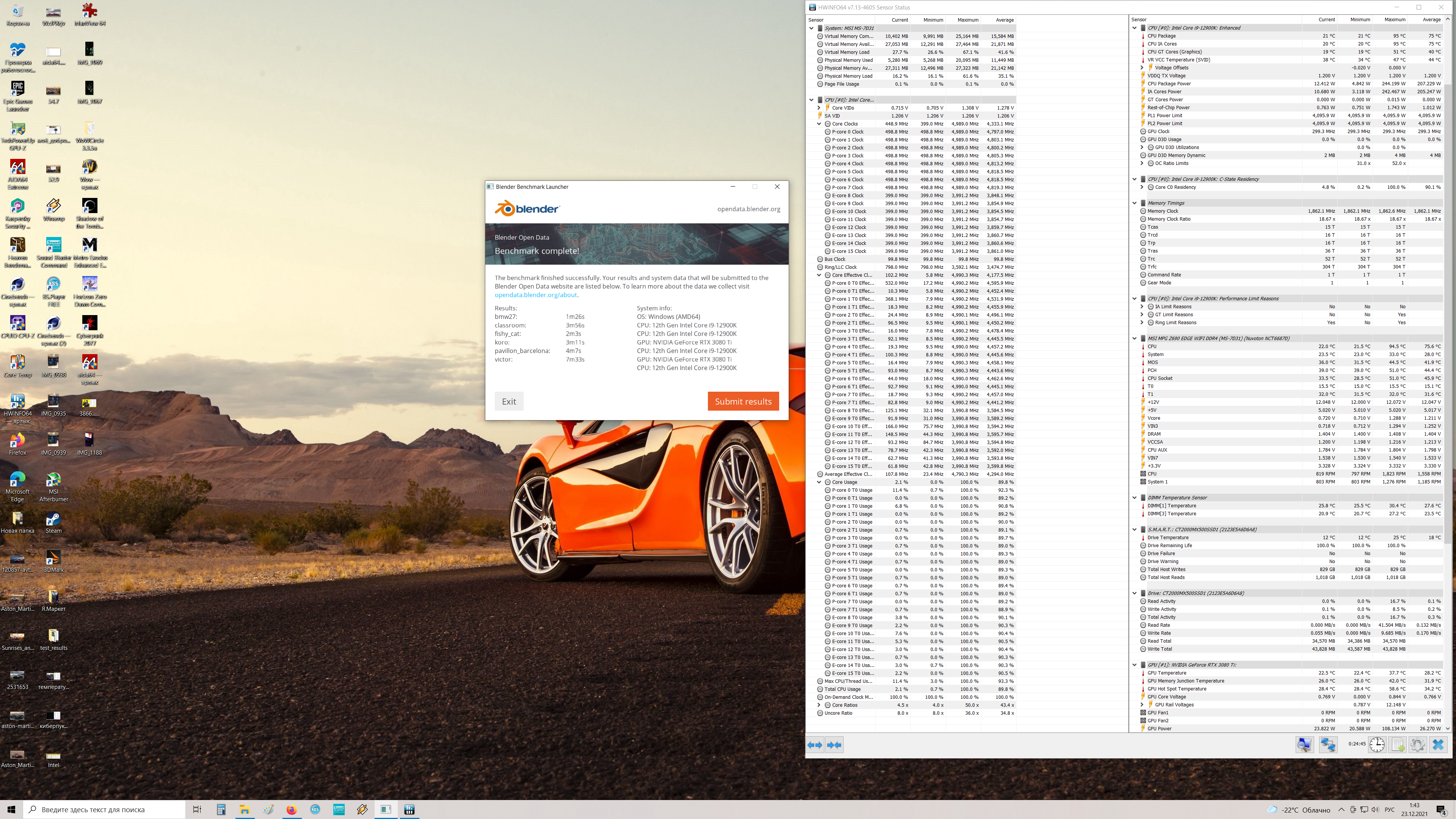Screen dimensions: 1456x819
Task: Click the reset clock icon in HWiNFO
Action: tap(1377, 745)
